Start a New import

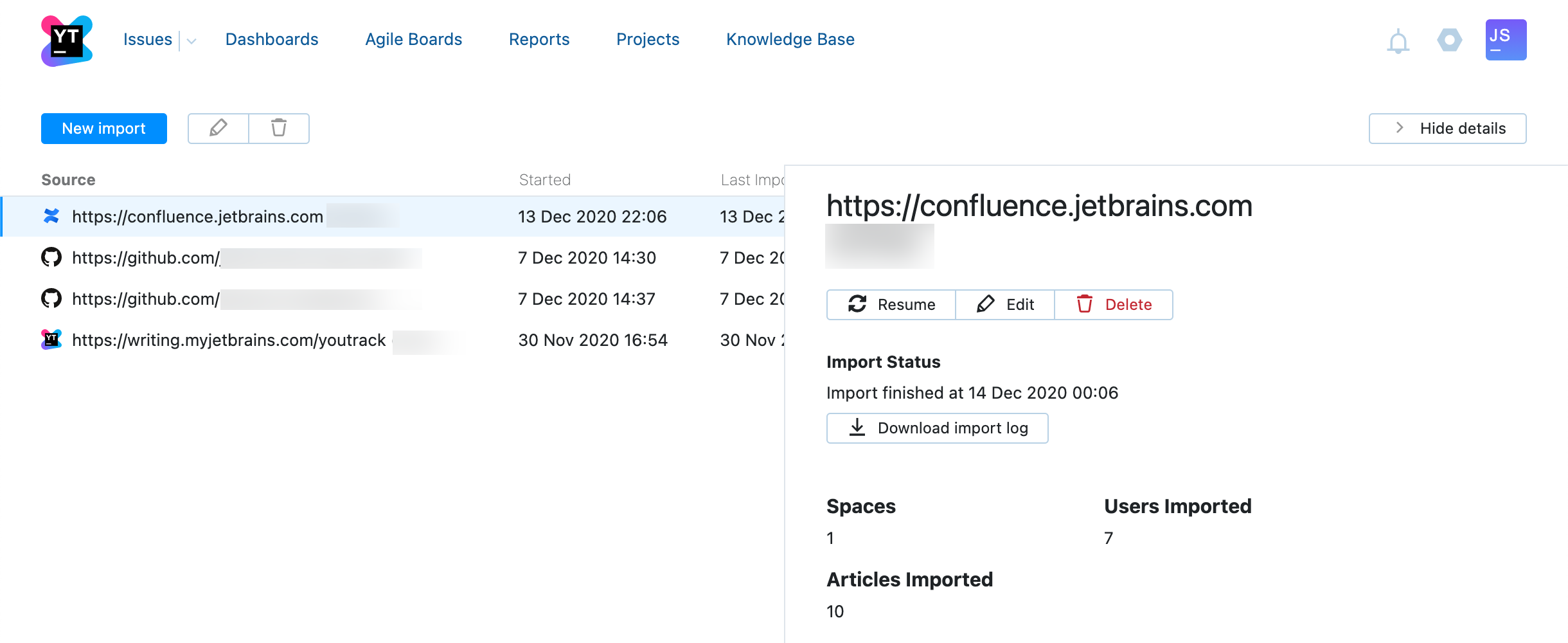click(x=104, y=129)
